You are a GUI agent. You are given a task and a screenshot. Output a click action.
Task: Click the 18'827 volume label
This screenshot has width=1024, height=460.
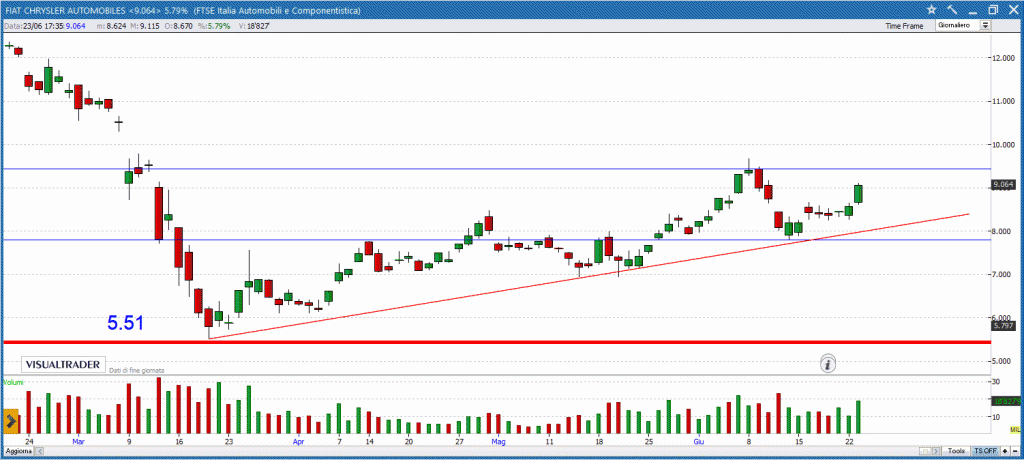1004,401
